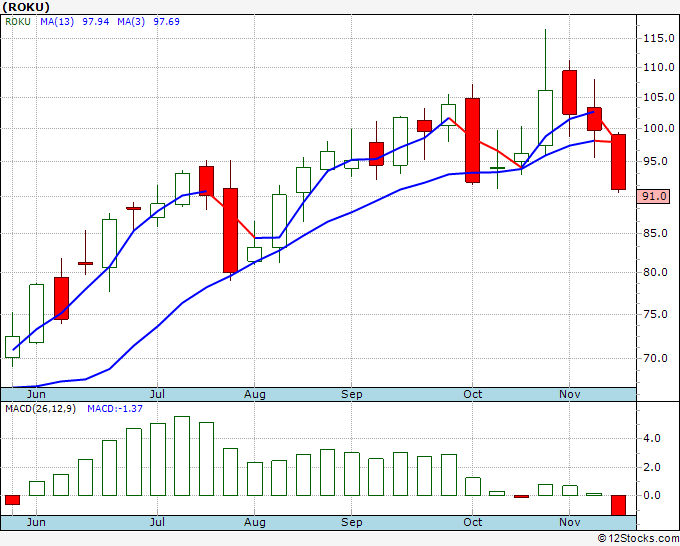This screenshot has height=546, width=680.
Task: Click the tallest green MACD histogram bar
Action: 182,456
